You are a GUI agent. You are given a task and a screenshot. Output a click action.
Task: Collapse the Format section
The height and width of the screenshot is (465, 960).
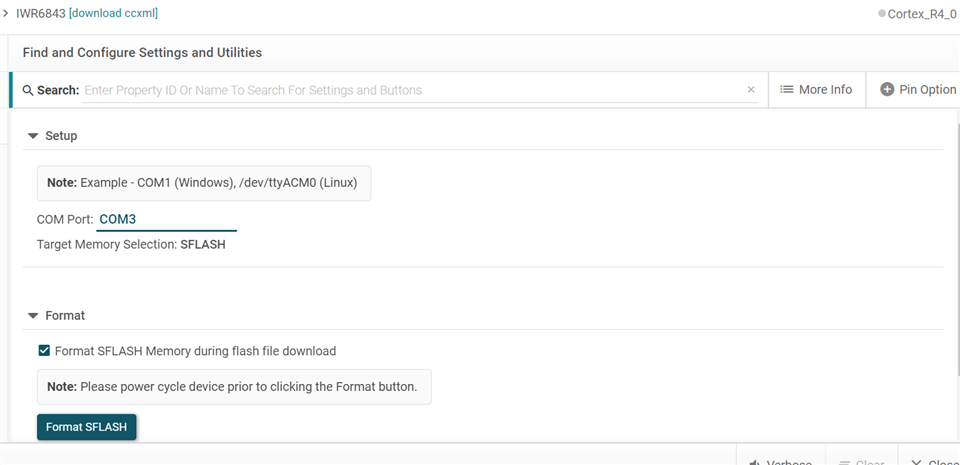33,316
